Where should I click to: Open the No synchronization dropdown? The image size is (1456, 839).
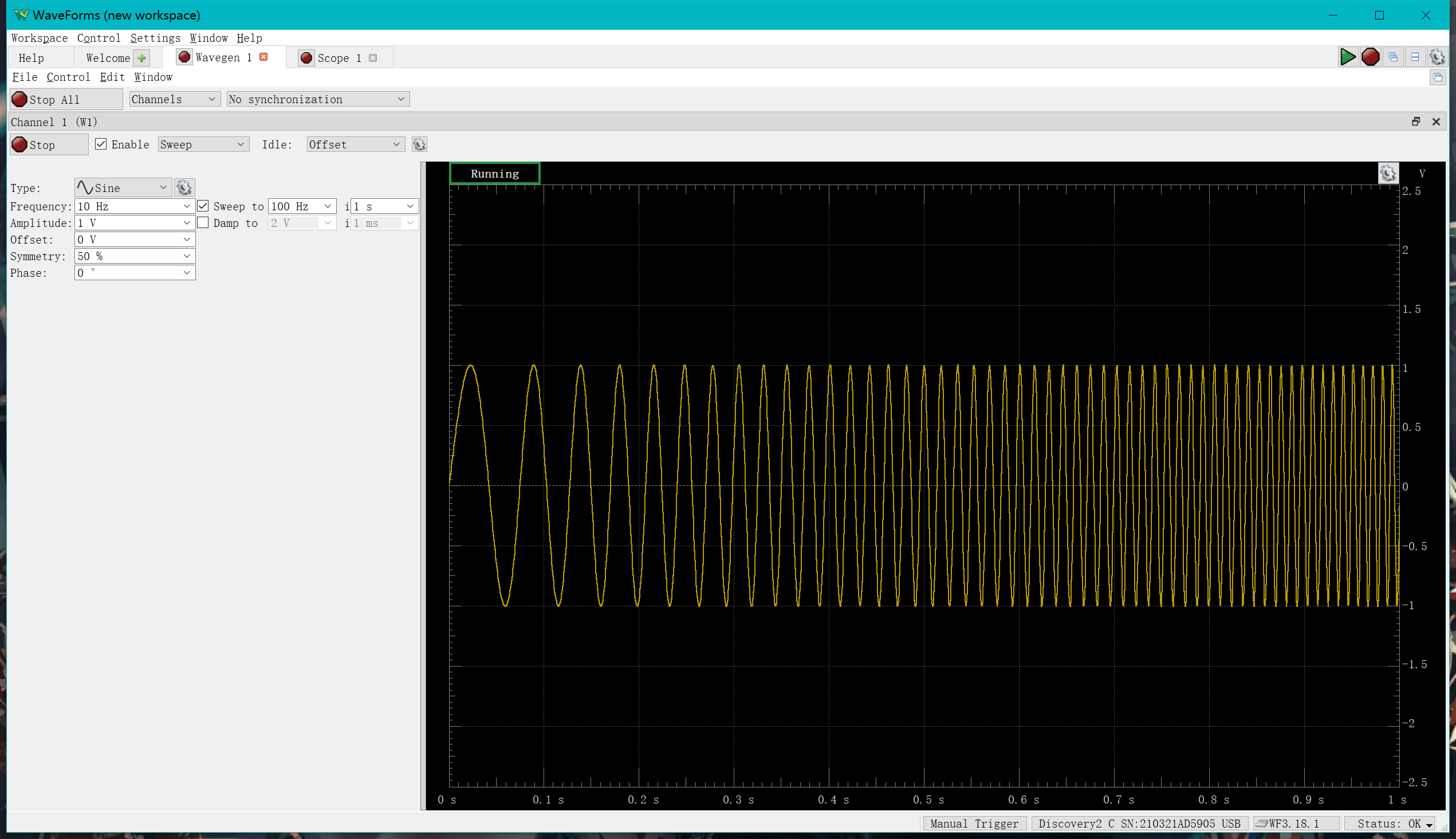318,99
